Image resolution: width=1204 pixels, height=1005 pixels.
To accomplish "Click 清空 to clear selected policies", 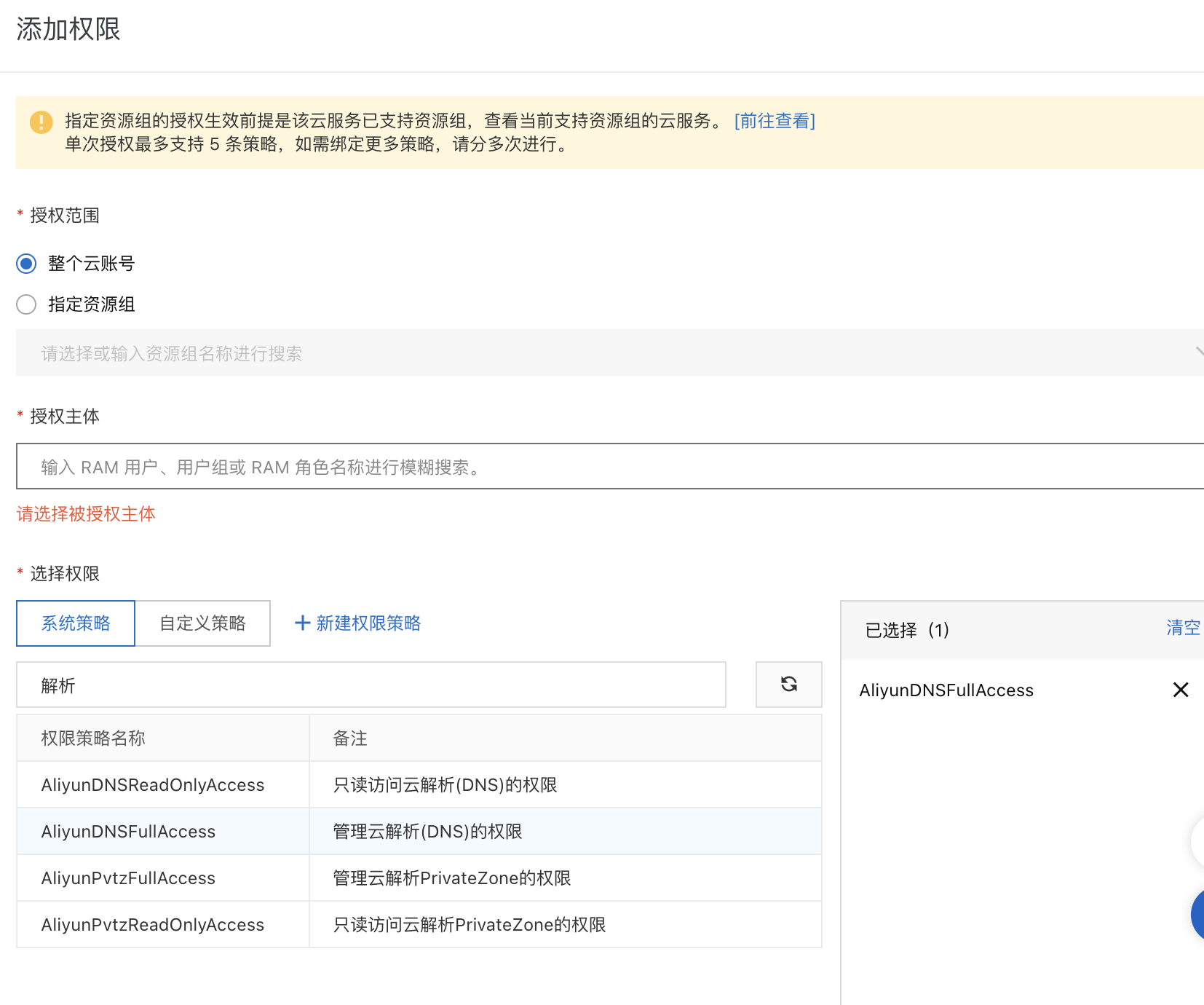I will pyautogui.click(x=1183, y=628).
